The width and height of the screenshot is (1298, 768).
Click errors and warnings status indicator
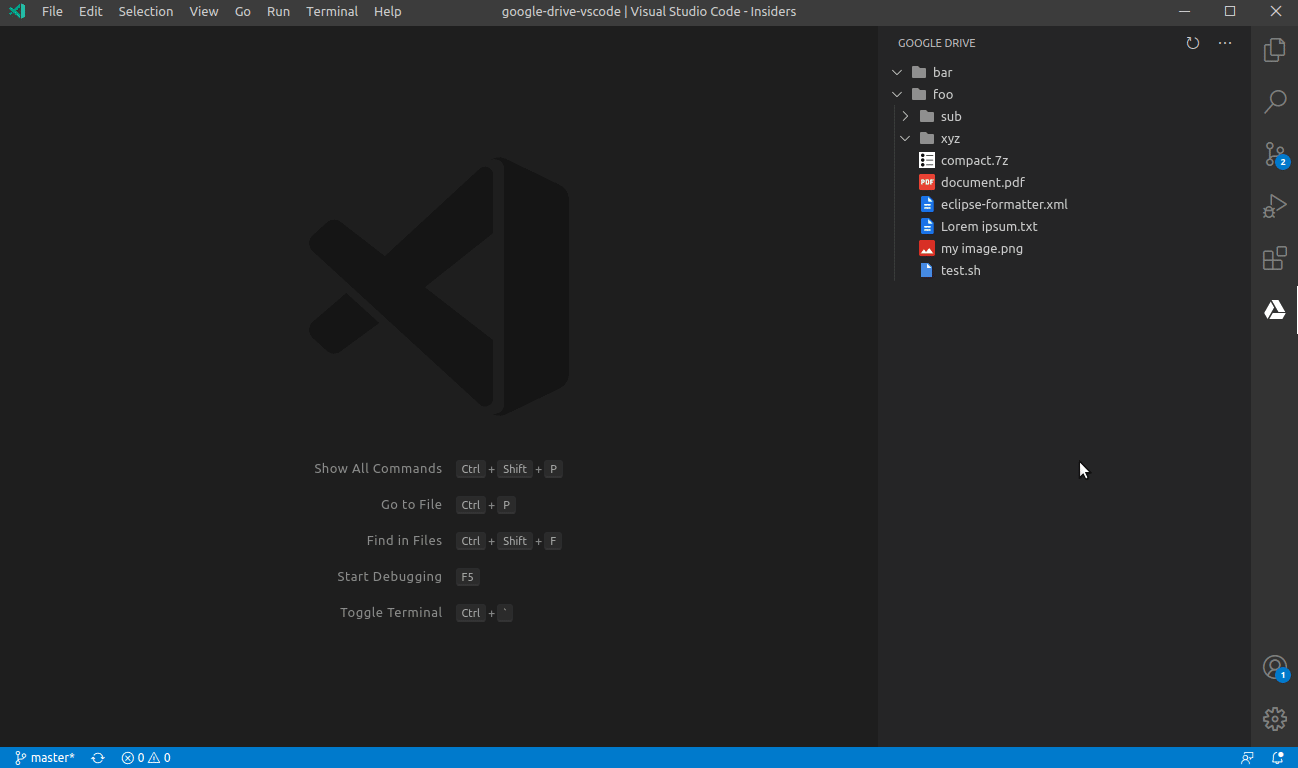click(146, 758)
